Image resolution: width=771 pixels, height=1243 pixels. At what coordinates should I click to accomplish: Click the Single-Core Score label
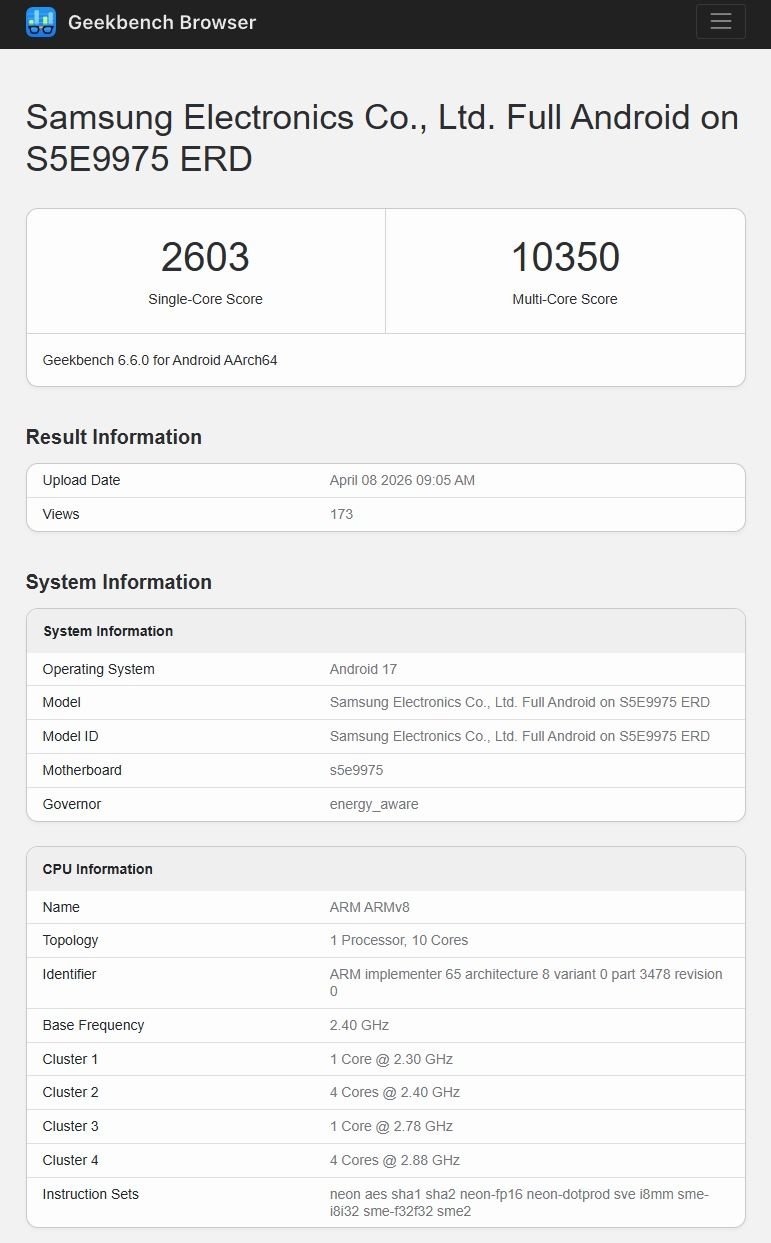point(205,299)
